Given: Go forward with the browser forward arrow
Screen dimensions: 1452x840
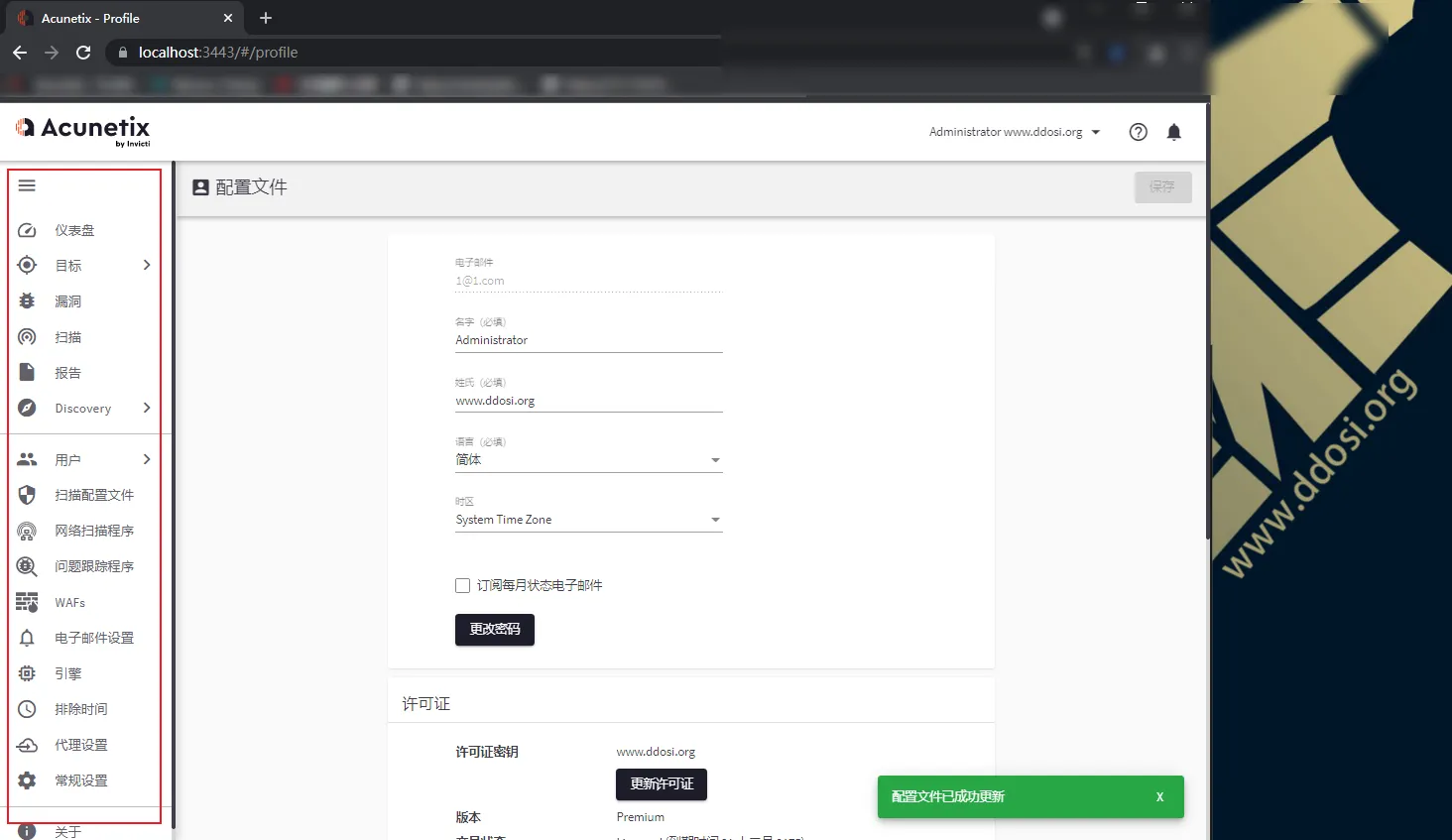Looking at the screenshot, I should (52, 53).
